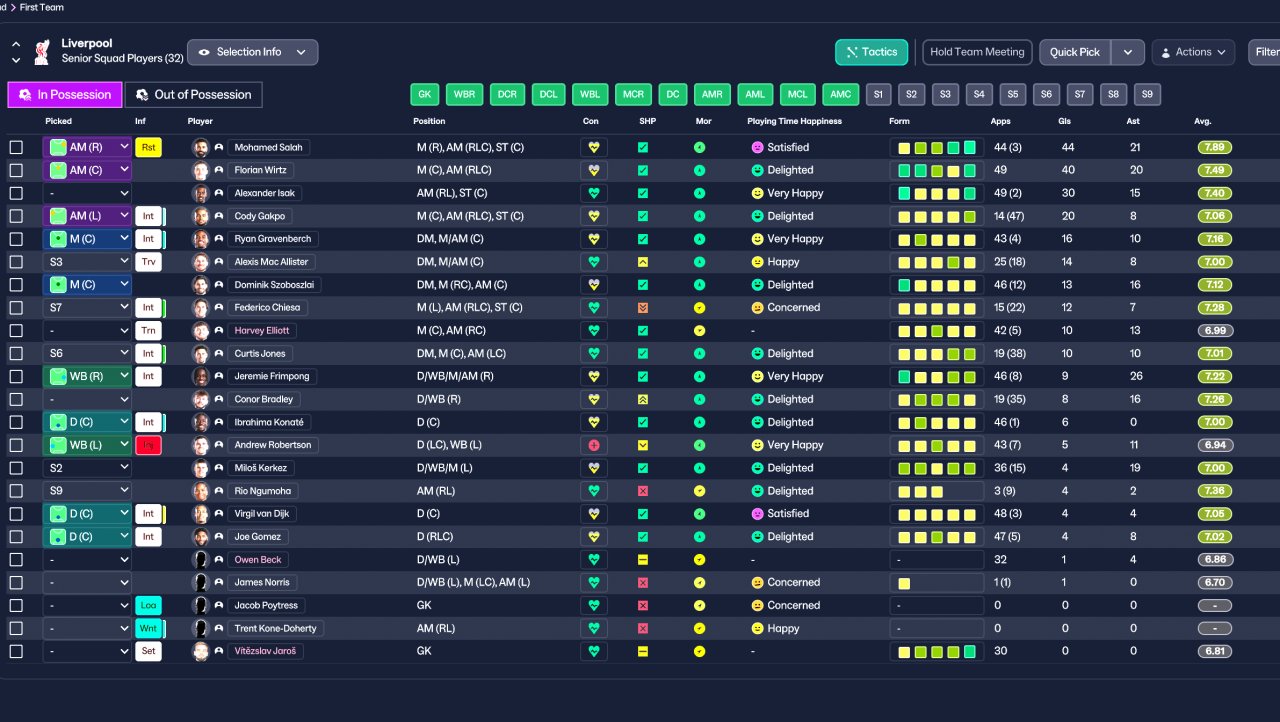Open Salah's AM (R) picked dropdown
1280x722 pixels.
pyautogui.click(x=87, y=147)
